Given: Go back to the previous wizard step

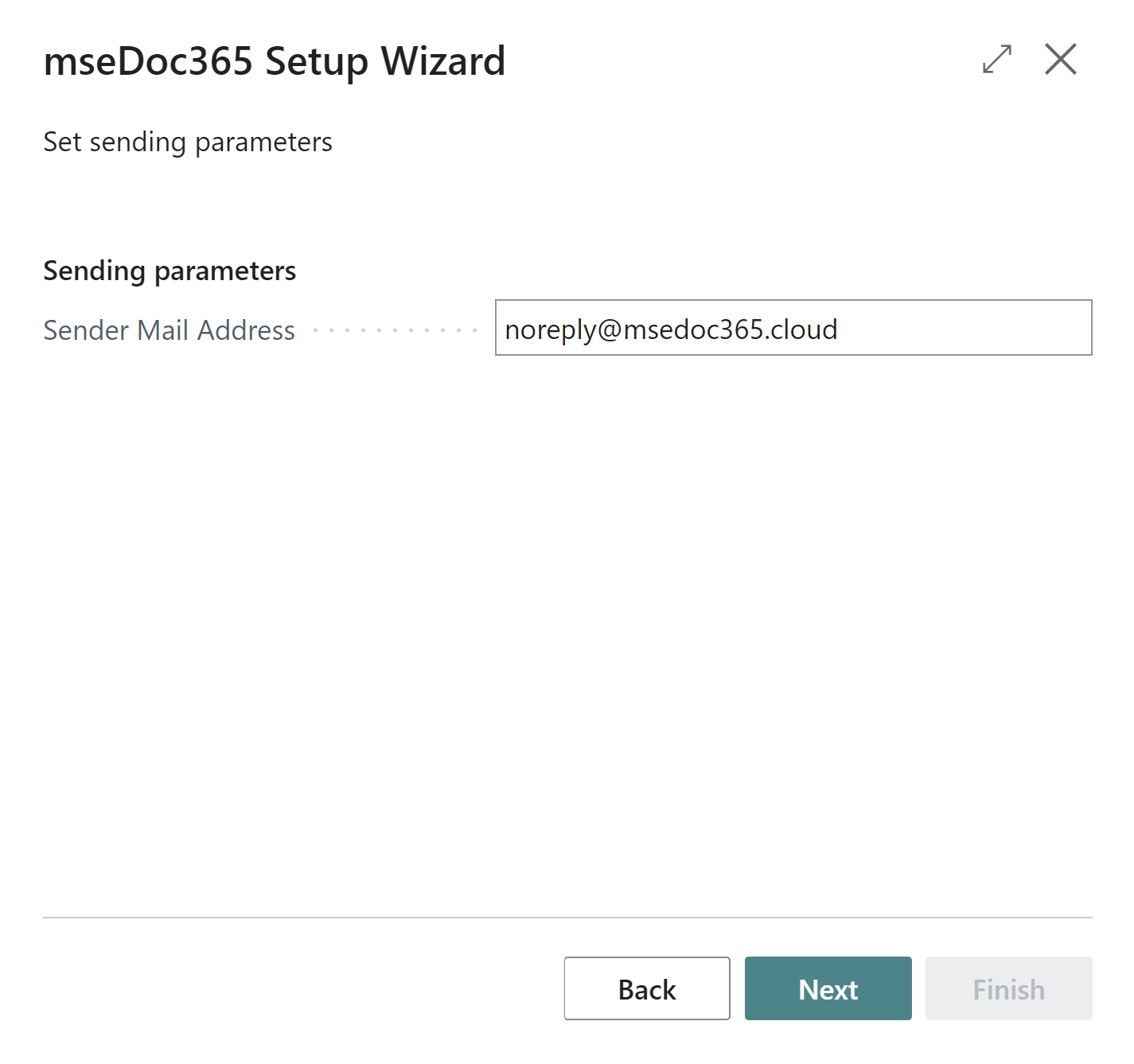Looking at the screenshot, I should click(646, 988).
